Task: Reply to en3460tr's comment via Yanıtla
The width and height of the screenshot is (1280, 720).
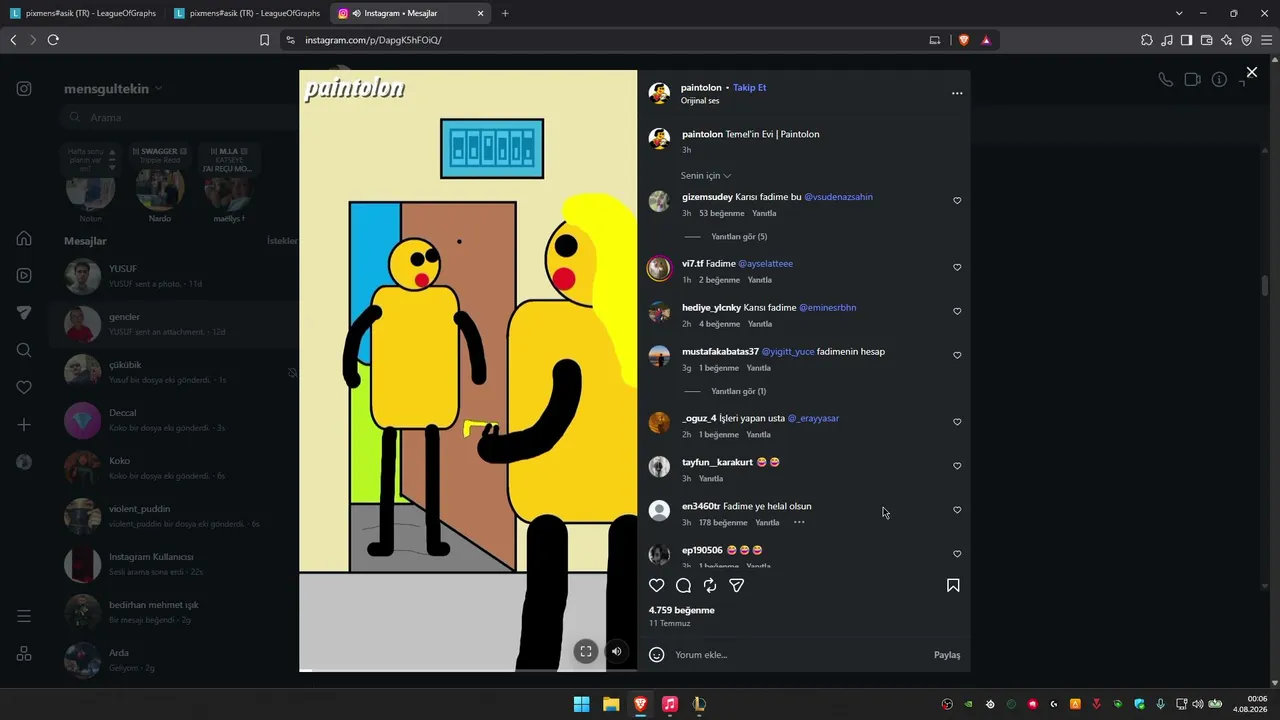Action: (x=767, y=523)
